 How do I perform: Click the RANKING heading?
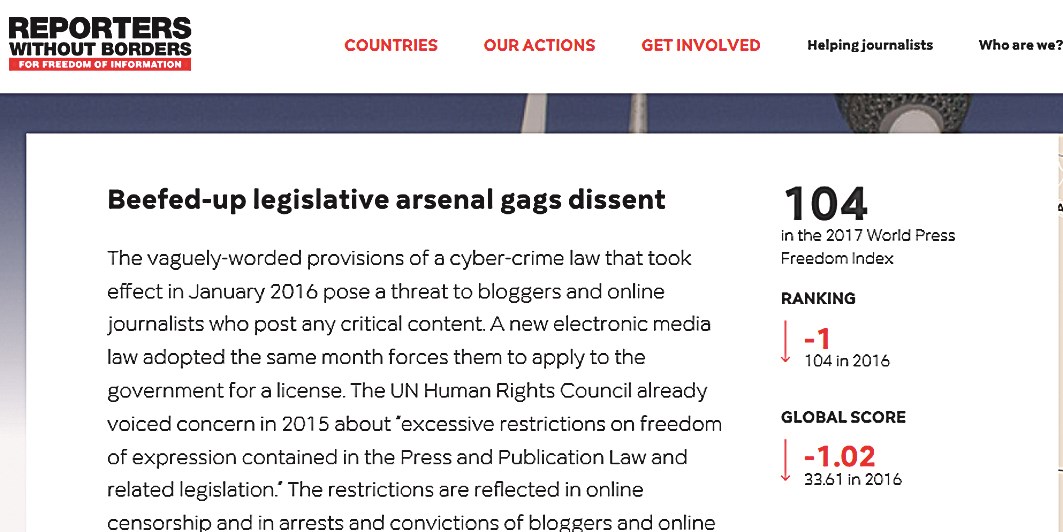tap(818, 298)
